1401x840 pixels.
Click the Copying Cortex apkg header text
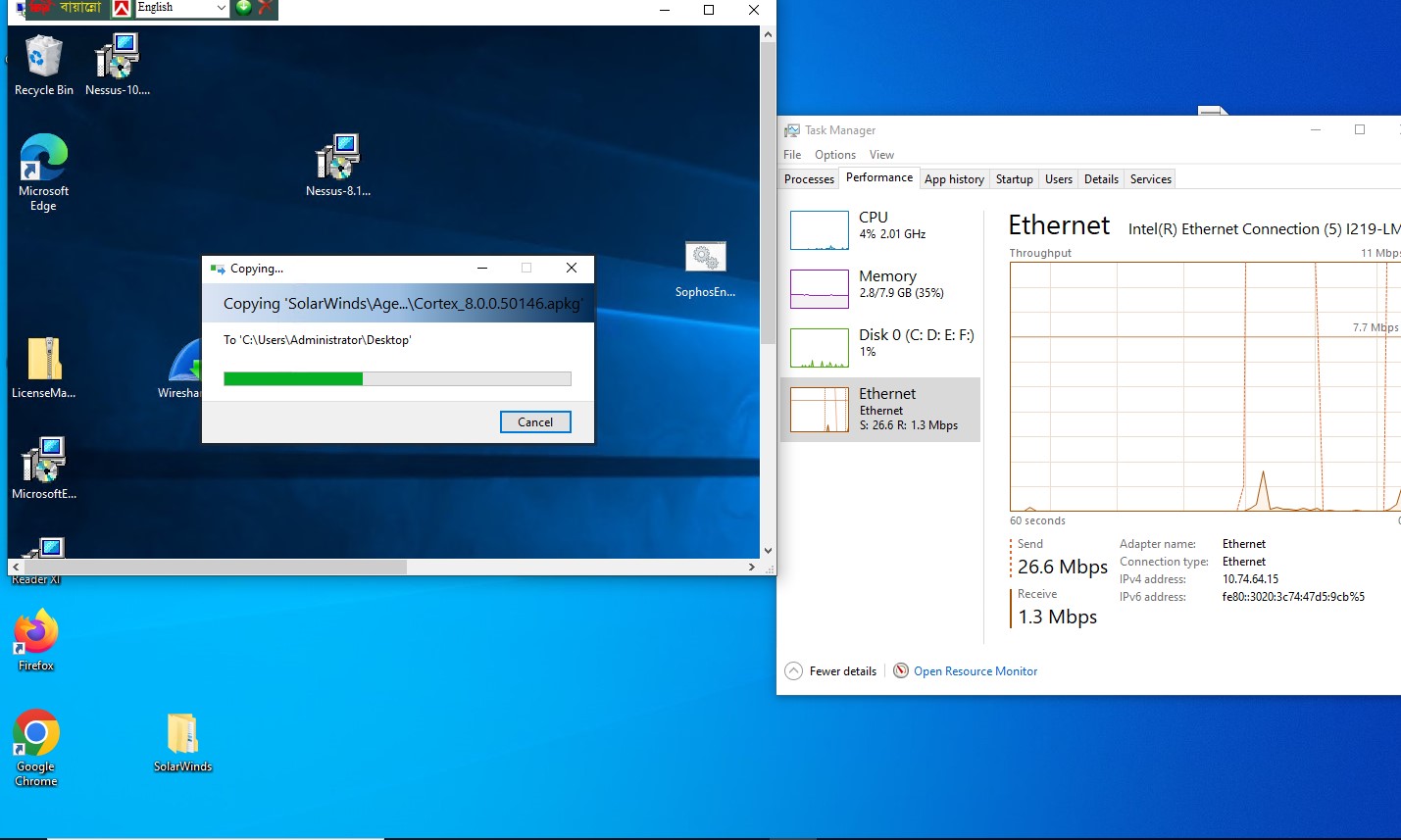403,304
